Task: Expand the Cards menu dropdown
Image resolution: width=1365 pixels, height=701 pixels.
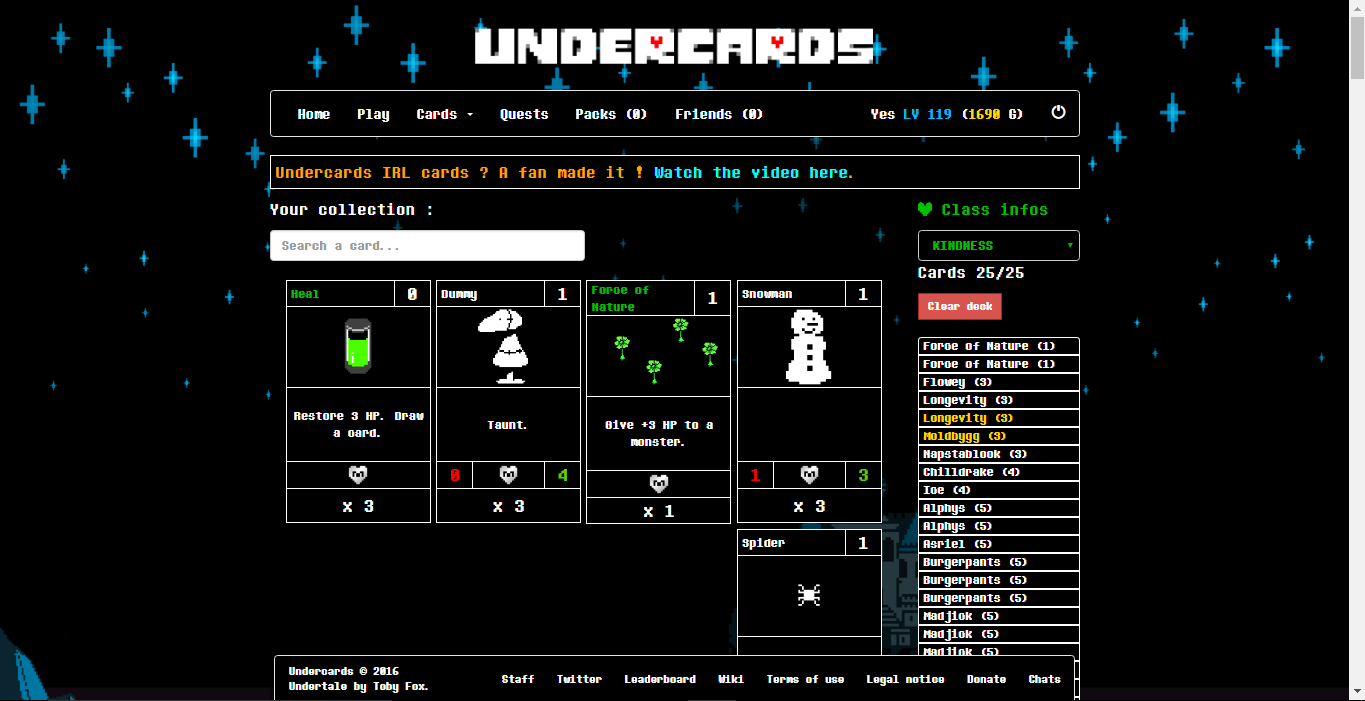Action: point(444,114)
